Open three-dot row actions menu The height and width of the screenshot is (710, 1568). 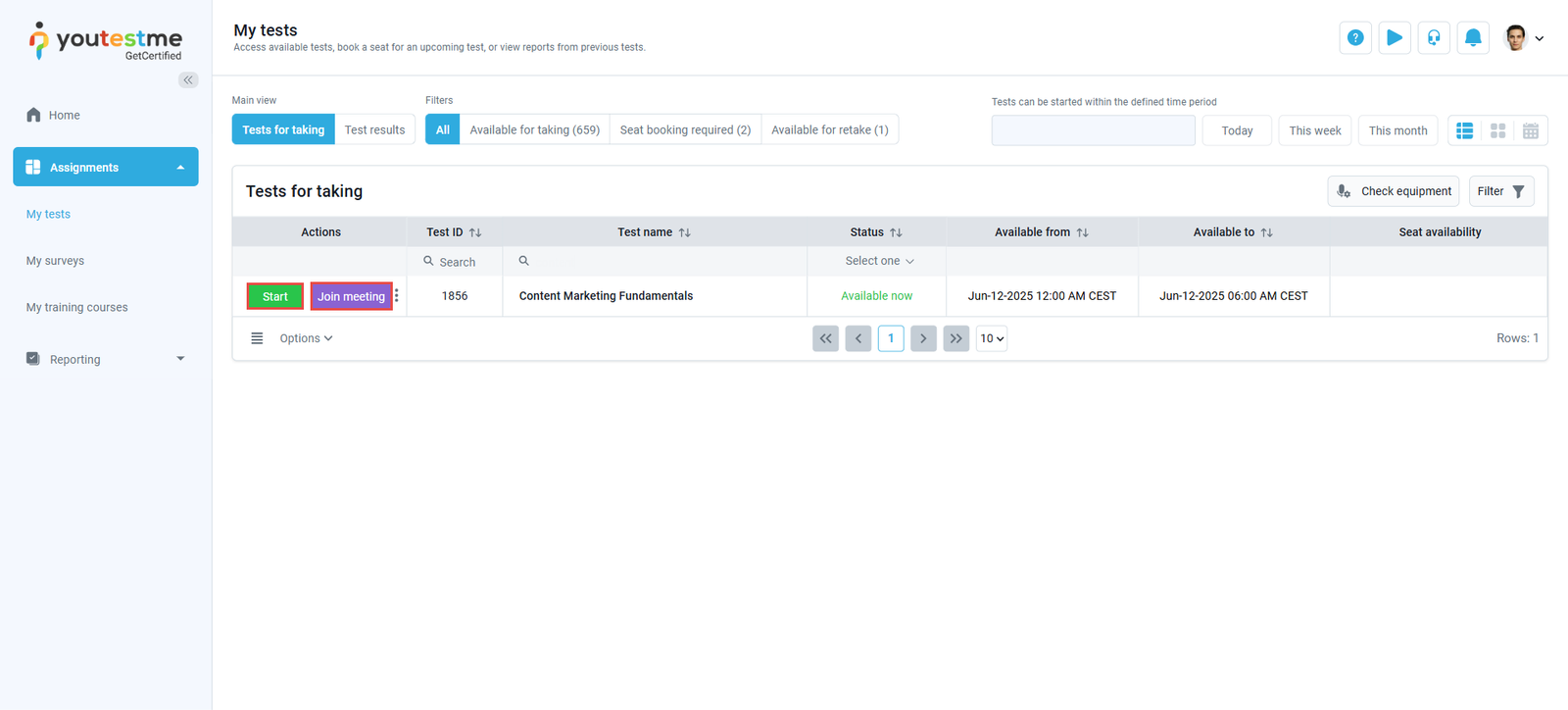click(397, 296)
